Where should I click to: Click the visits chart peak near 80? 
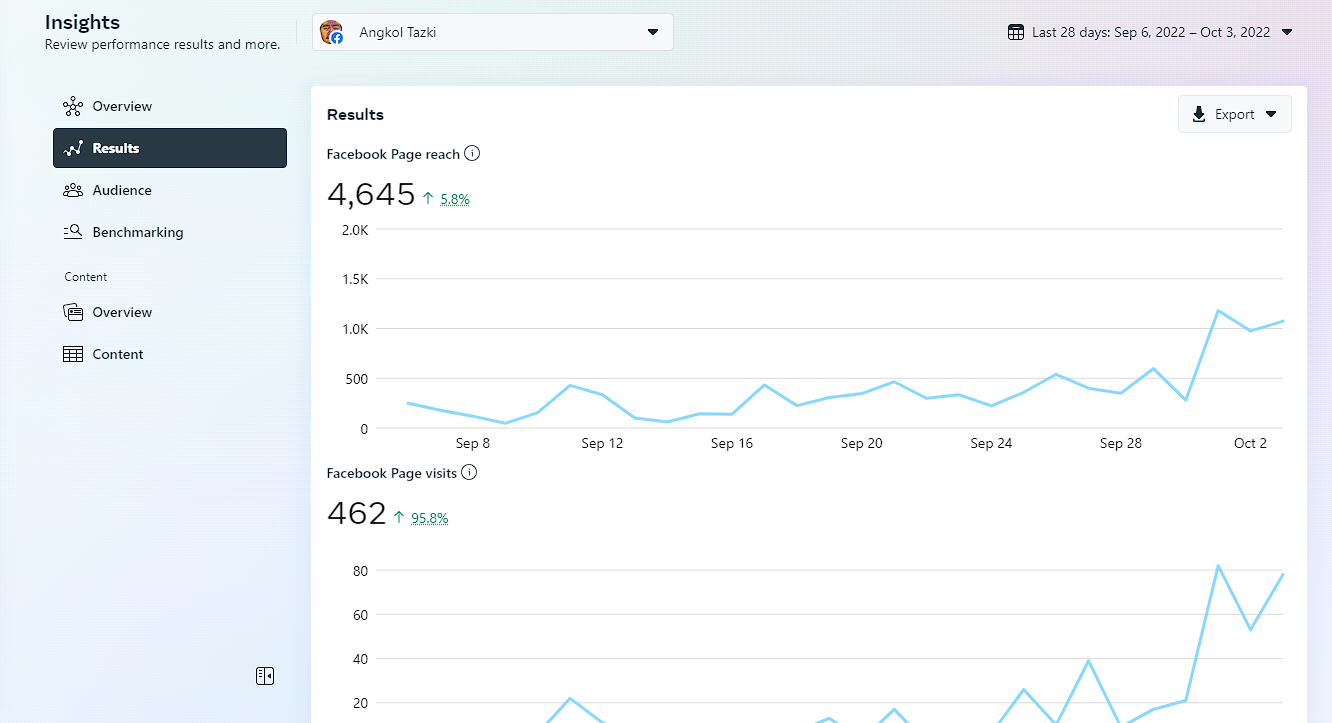tap(1218, 566)
